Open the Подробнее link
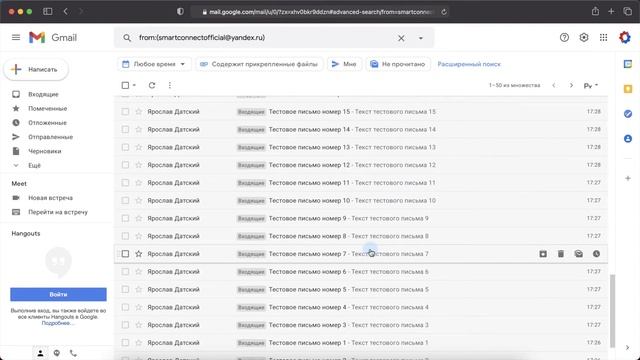Viewport: 640px width, 360px height. point(58,323)
